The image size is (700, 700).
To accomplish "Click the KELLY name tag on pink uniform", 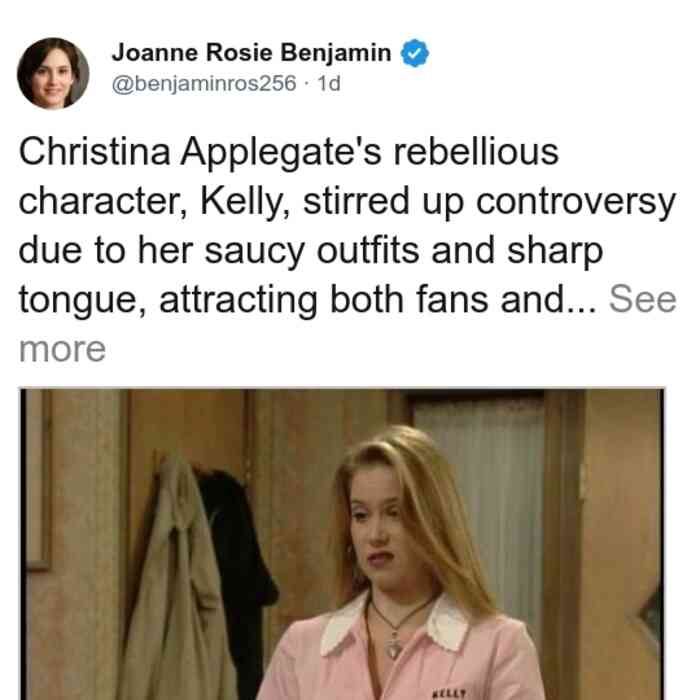I will pyautogui.click(x=449, y=694).
